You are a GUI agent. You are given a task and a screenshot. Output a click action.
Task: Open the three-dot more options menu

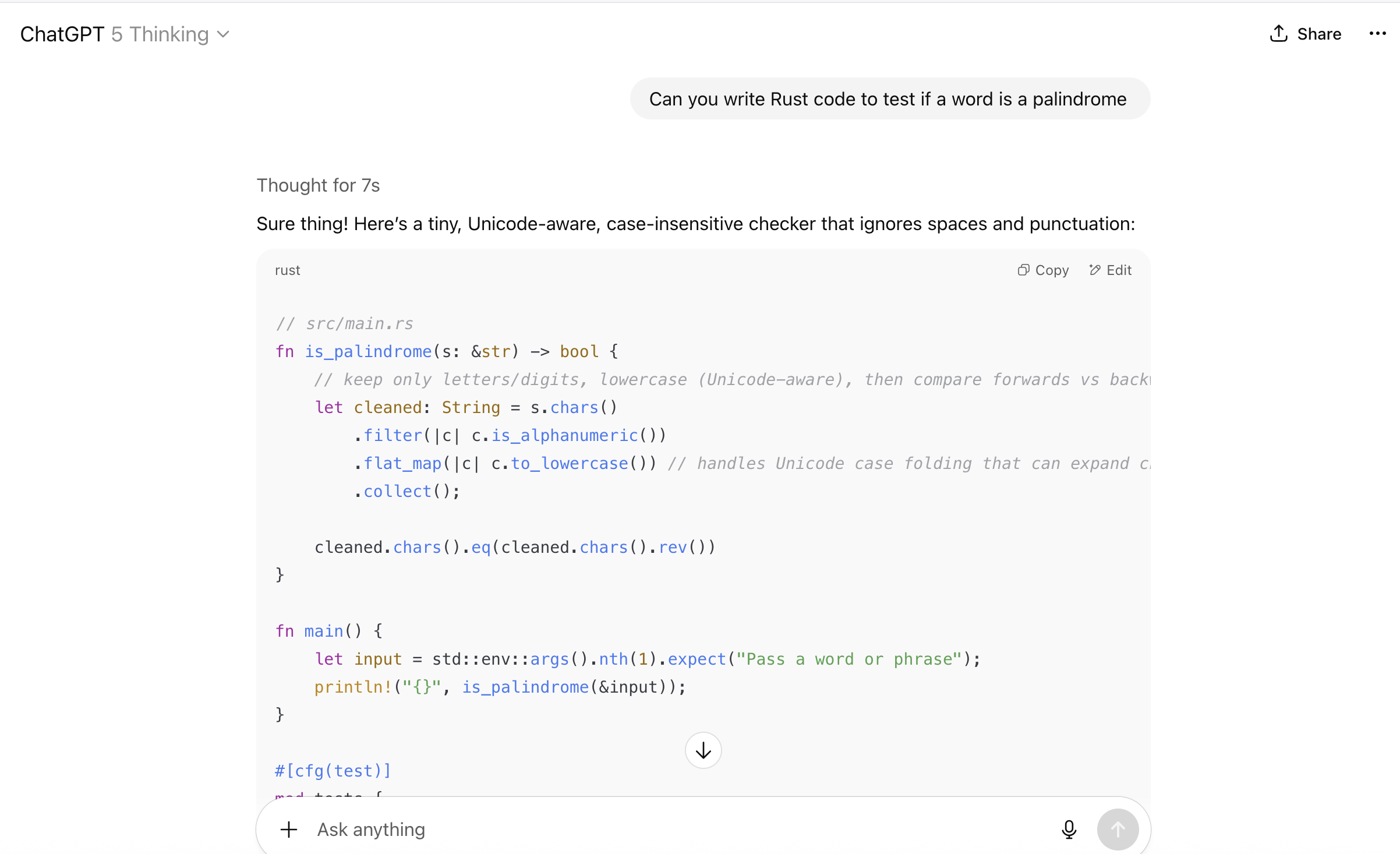[x=1377, y=34]
